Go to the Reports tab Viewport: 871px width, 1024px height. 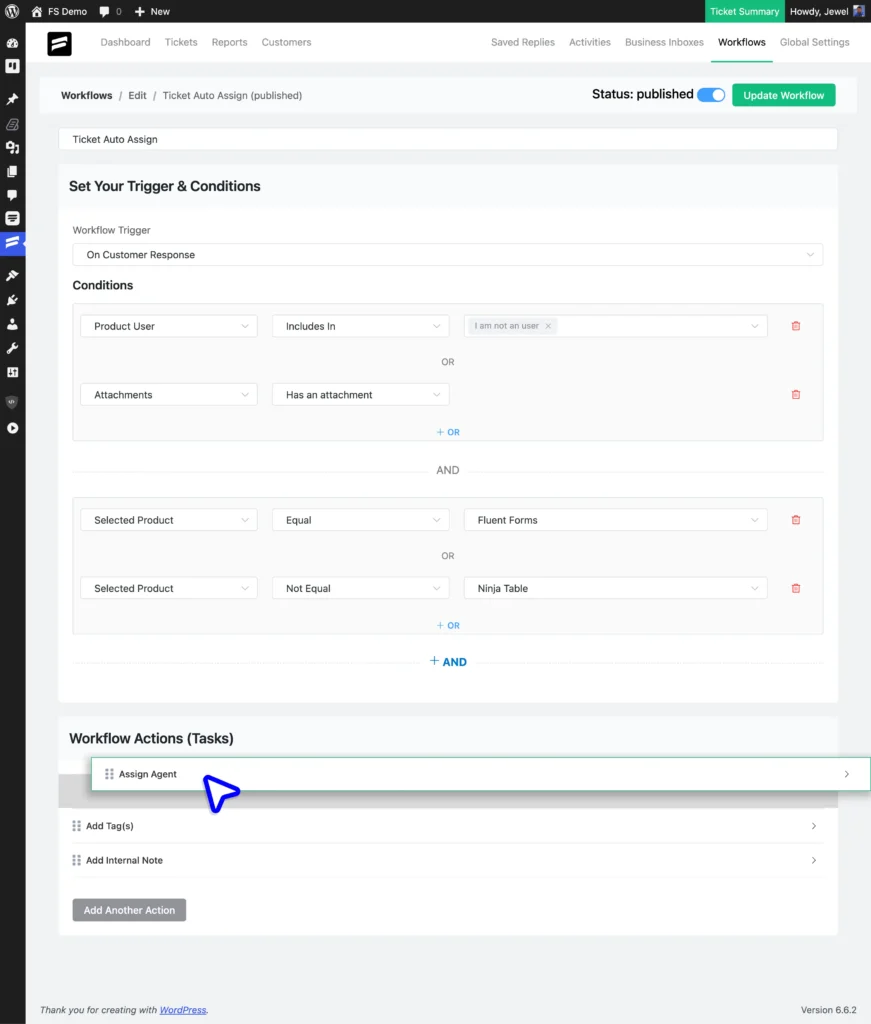pos(229,42)
